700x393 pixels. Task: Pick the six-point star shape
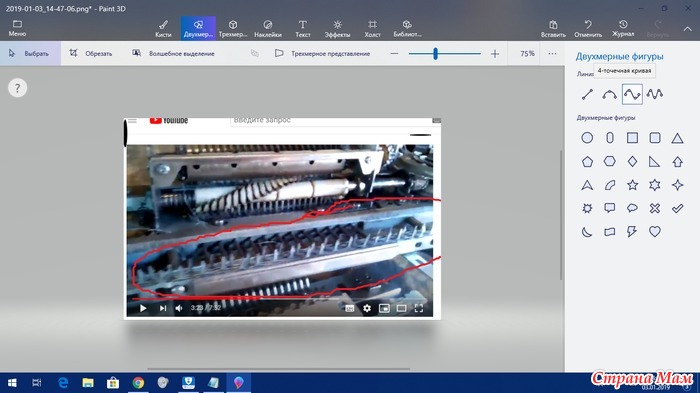[x=655, y=185]
